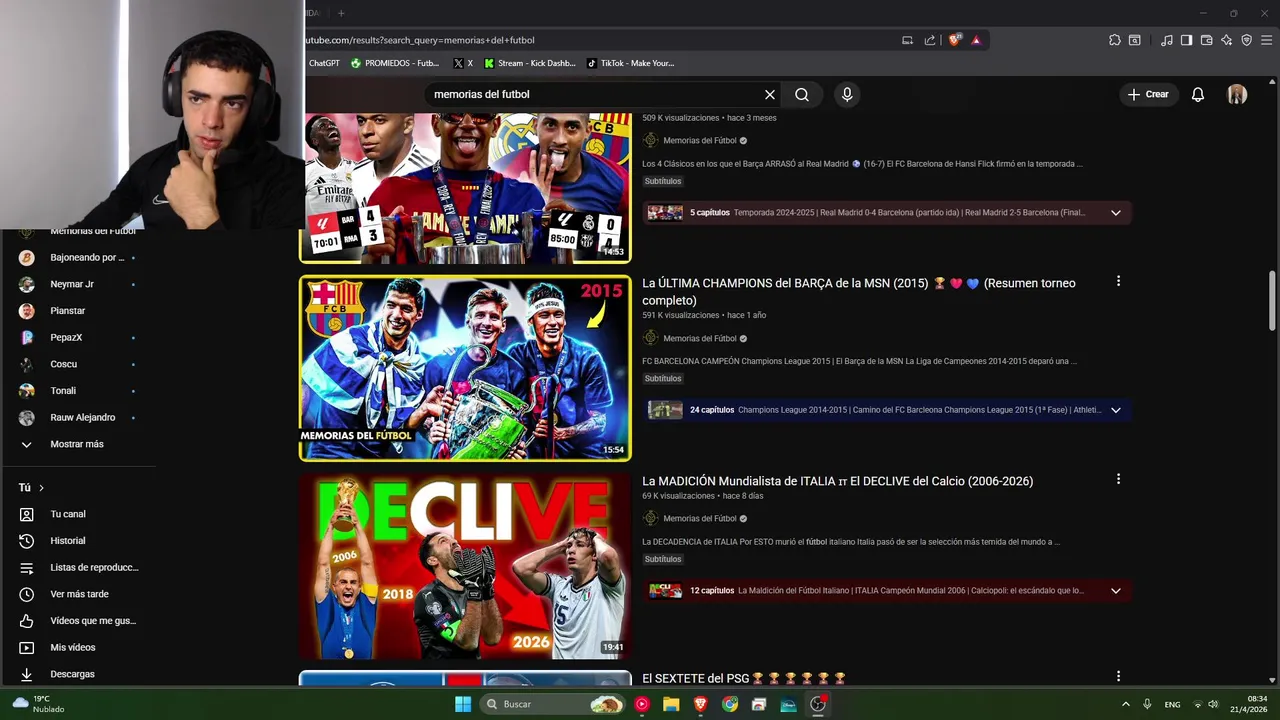Click the taskbar Buscar search box

553,704
